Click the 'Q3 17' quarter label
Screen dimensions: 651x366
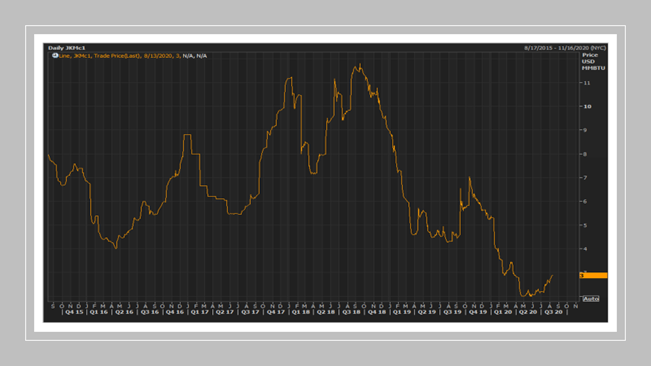(250, 312)
